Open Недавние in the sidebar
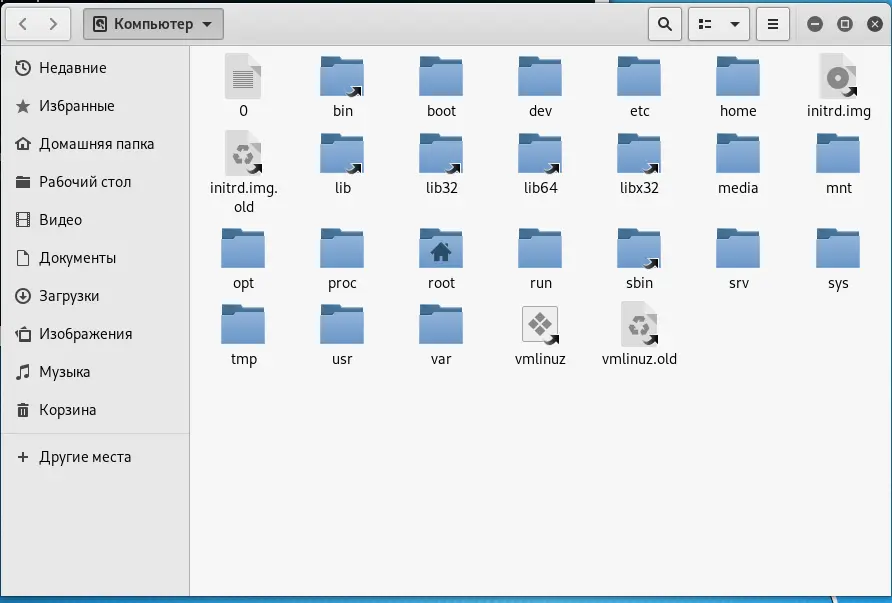892x603 pixels. click(x=95, y=68)
